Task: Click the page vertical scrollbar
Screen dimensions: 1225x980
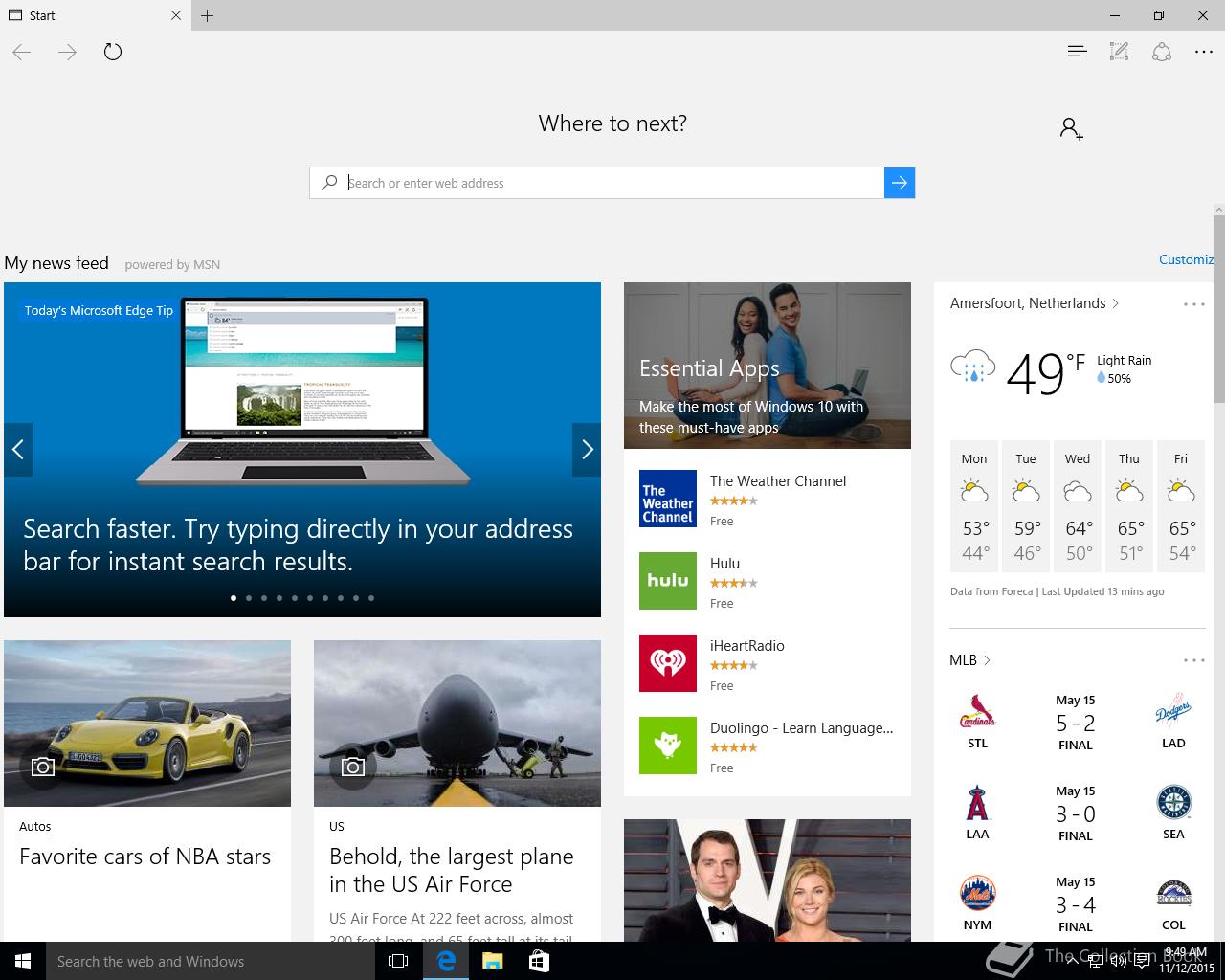Action: 1218,309
